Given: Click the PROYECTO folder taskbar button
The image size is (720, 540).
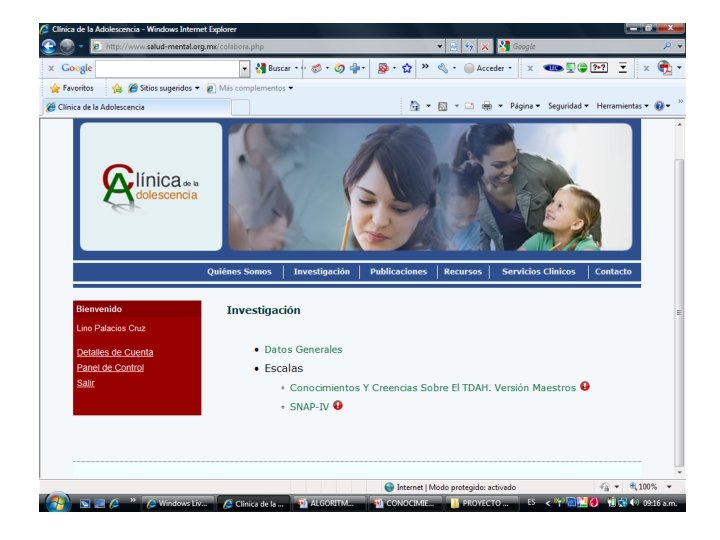Looking at the screenshot, I should coord(481,503).
